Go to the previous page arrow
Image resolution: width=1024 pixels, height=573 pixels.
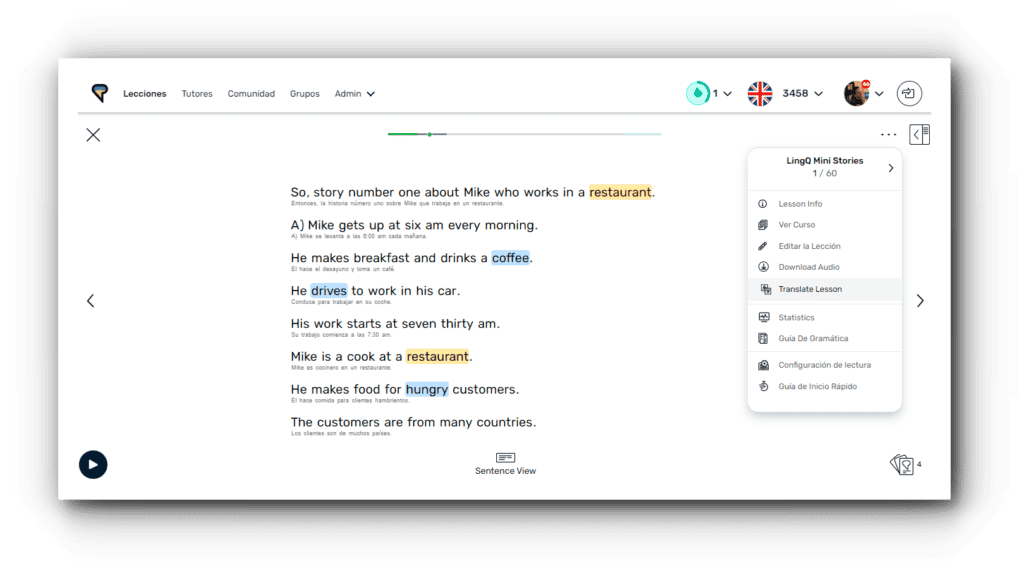pyautogui.click(x=91, y=301)
